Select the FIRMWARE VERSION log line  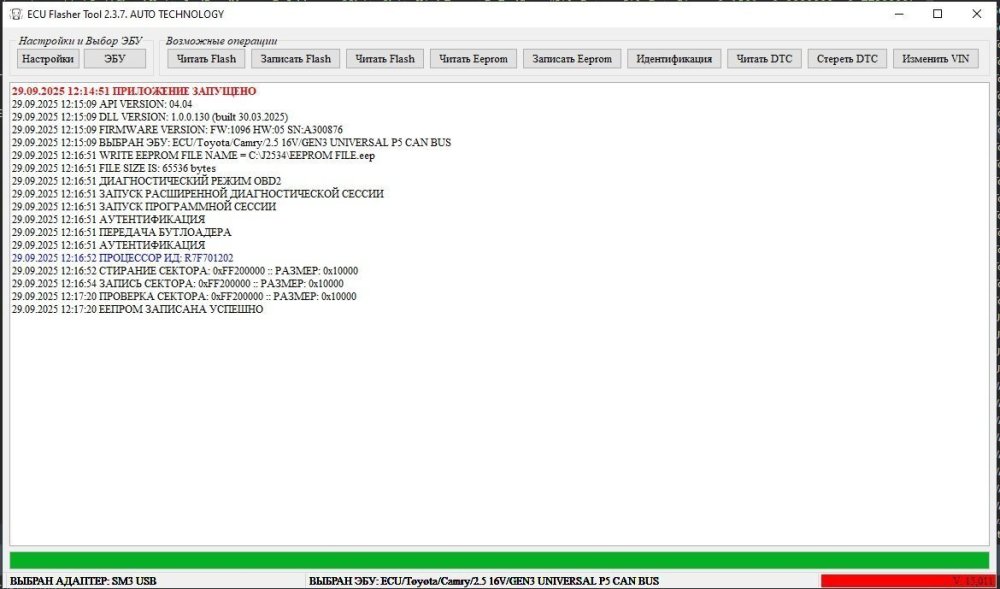177,129
